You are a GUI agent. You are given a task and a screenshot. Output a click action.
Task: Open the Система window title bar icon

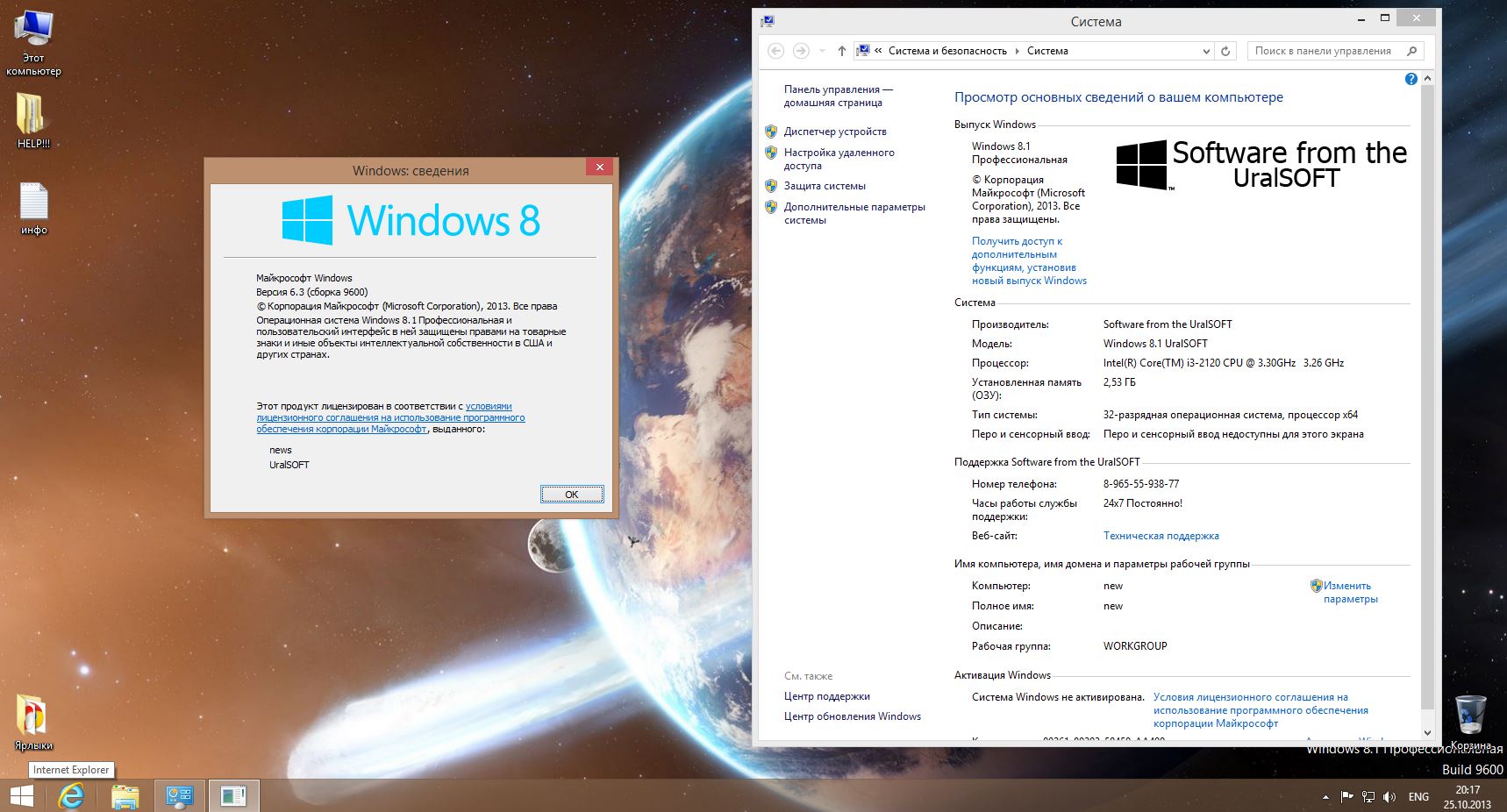click(768, 20)
